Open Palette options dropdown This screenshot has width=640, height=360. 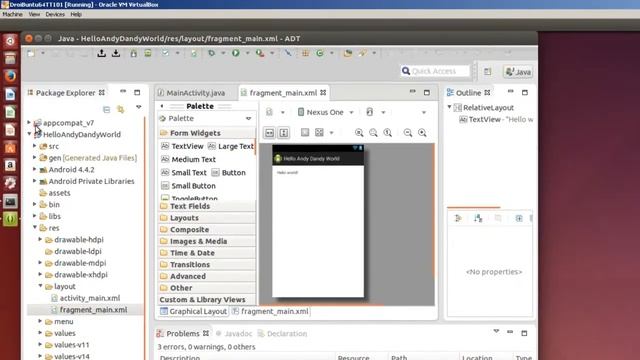point(249,119)
